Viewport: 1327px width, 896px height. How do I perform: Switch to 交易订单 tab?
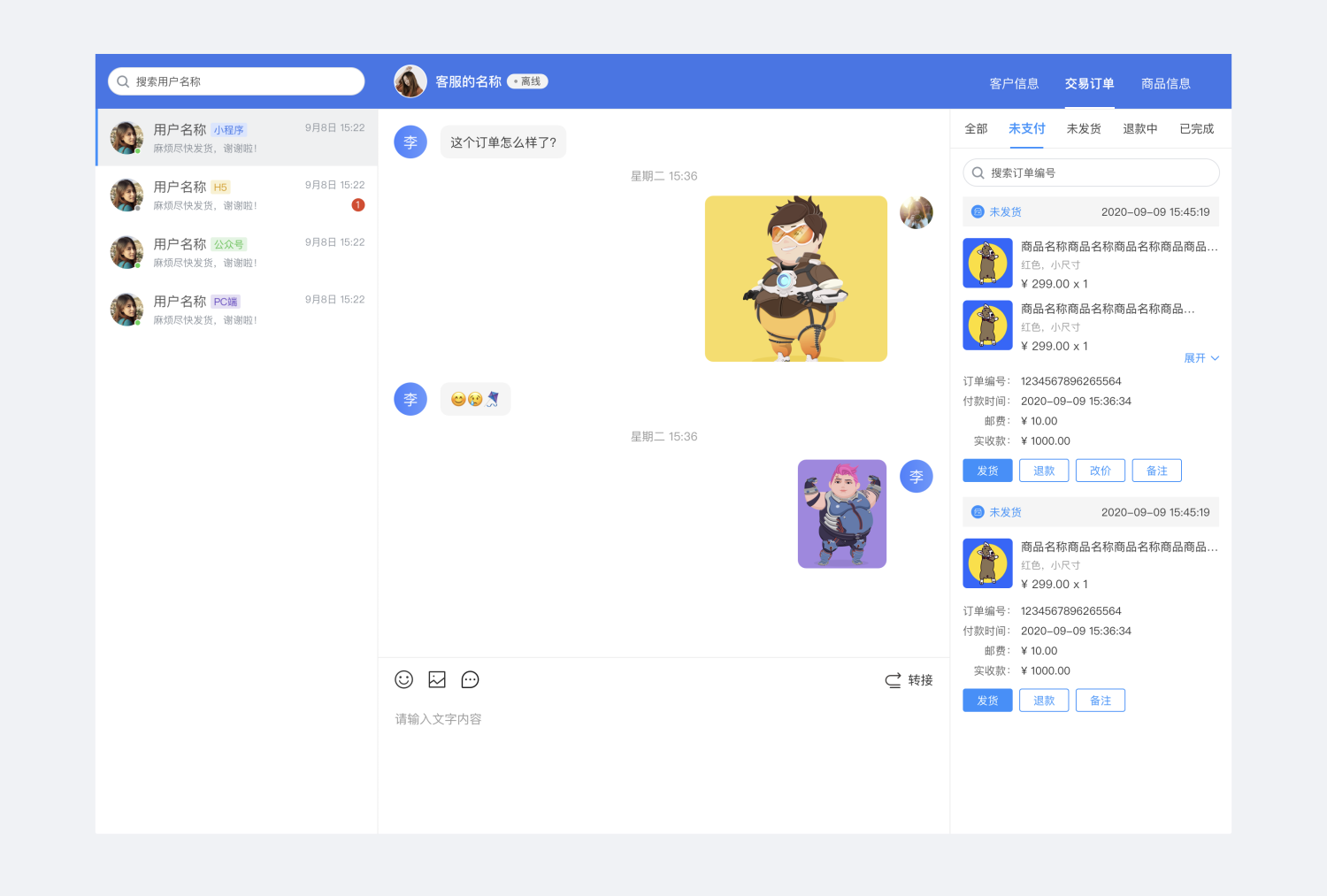1089,83
